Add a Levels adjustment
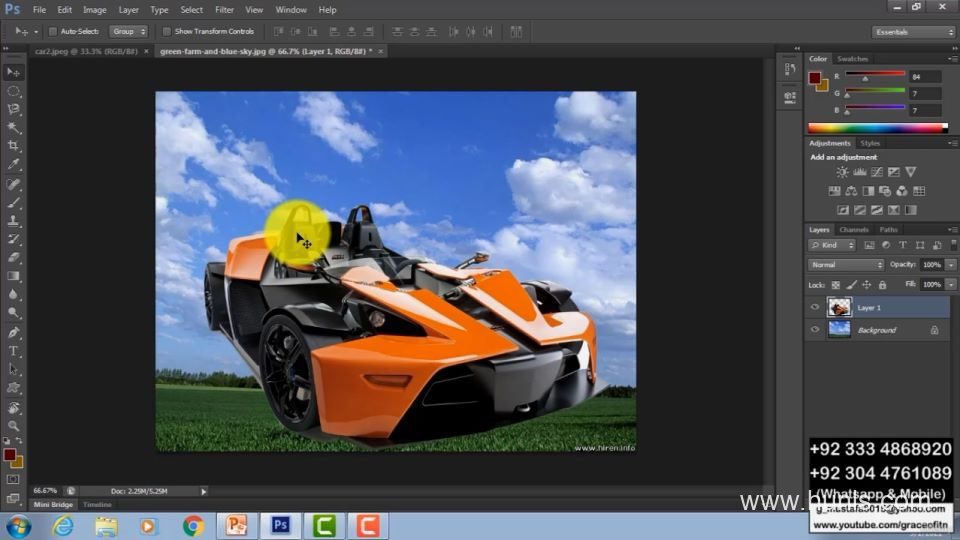 point(860,172)
